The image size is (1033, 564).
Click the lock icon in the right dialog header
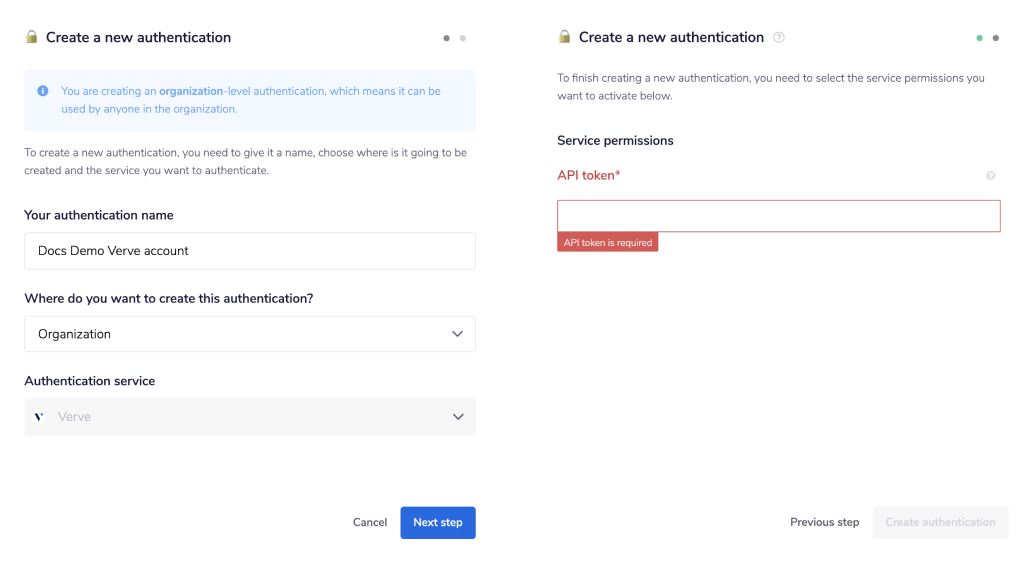pos(564,37)
